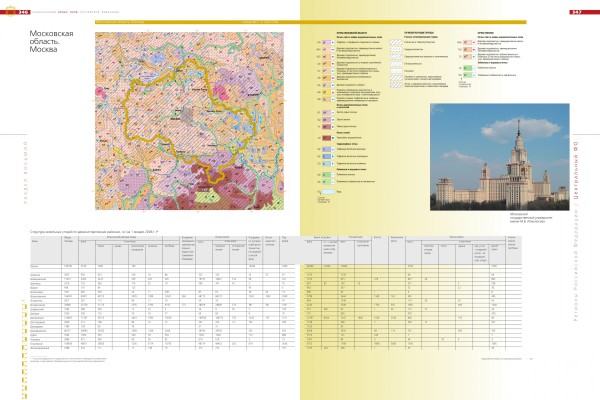This screenshot has height=400, width=600.
Task: Click the page number 346 badge
Action: click(25, 11)
